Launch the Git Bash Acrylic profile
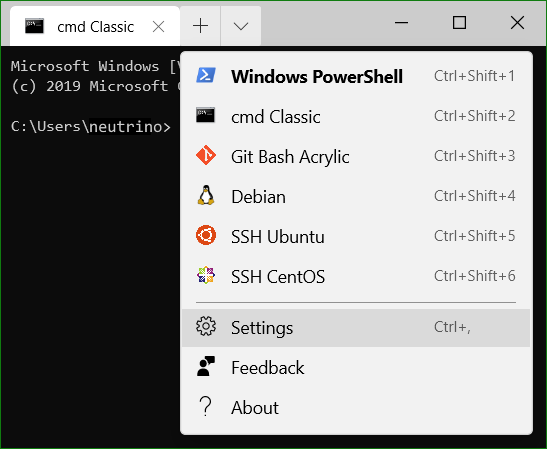Screen dimensions: 547x449 pyautogui.click(x=356, y=156)
